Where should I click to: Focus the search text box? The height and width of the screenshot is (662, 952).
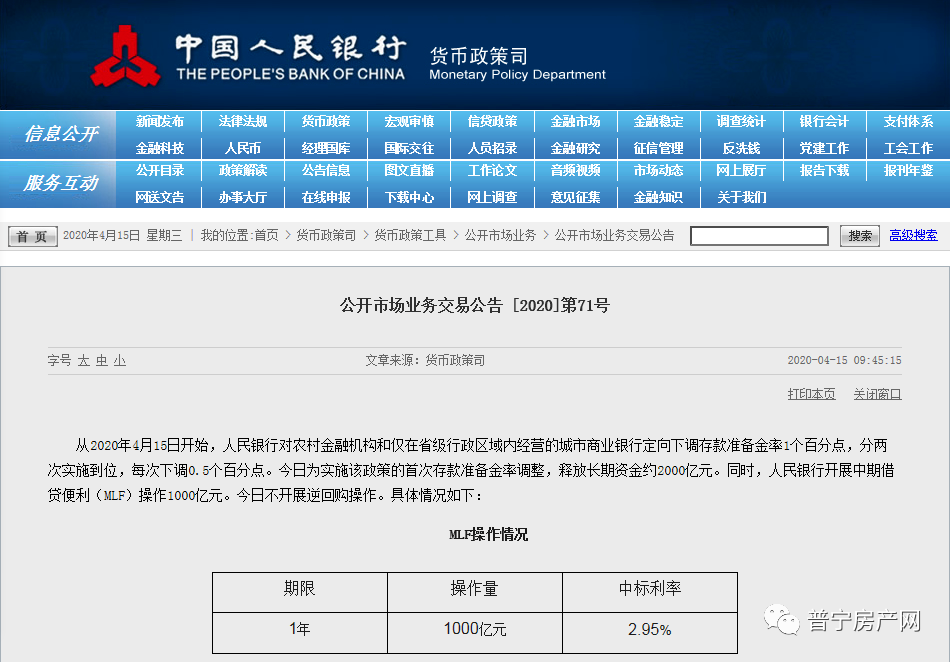click(760, 236)
